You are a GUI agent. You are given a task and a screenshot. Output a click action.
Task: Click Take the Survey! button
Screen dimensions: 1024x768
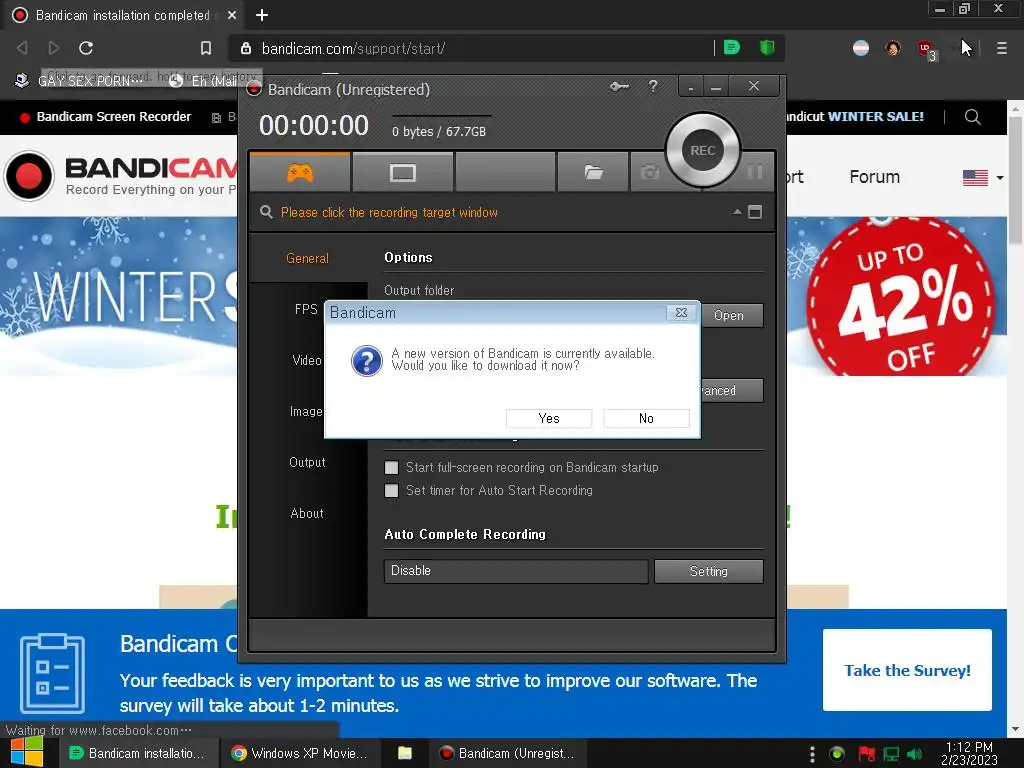point(907,670)
